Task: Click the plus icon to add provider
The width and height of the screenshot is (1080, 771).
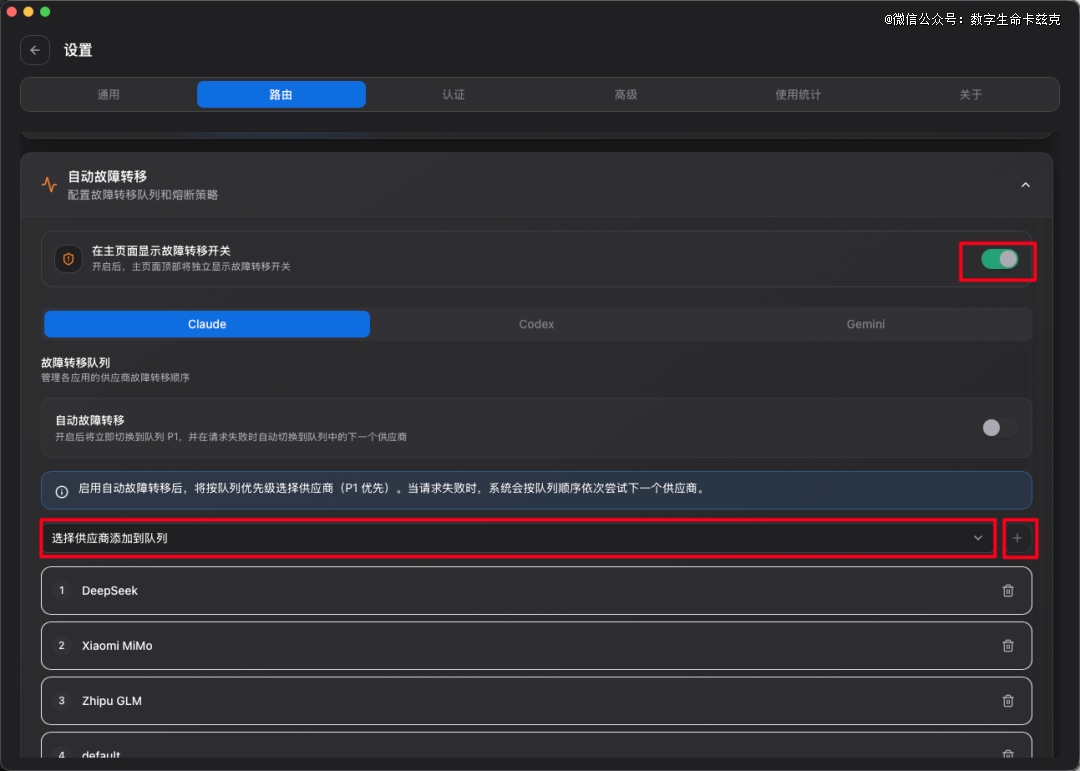Action: pyautogui.click(x=1018, y=538)
